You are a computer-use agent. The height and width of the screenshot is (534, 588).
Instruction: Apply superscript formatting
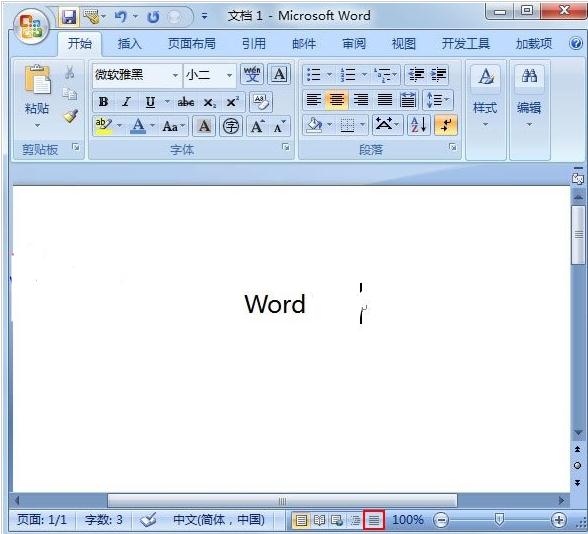(x=232, y=102)
